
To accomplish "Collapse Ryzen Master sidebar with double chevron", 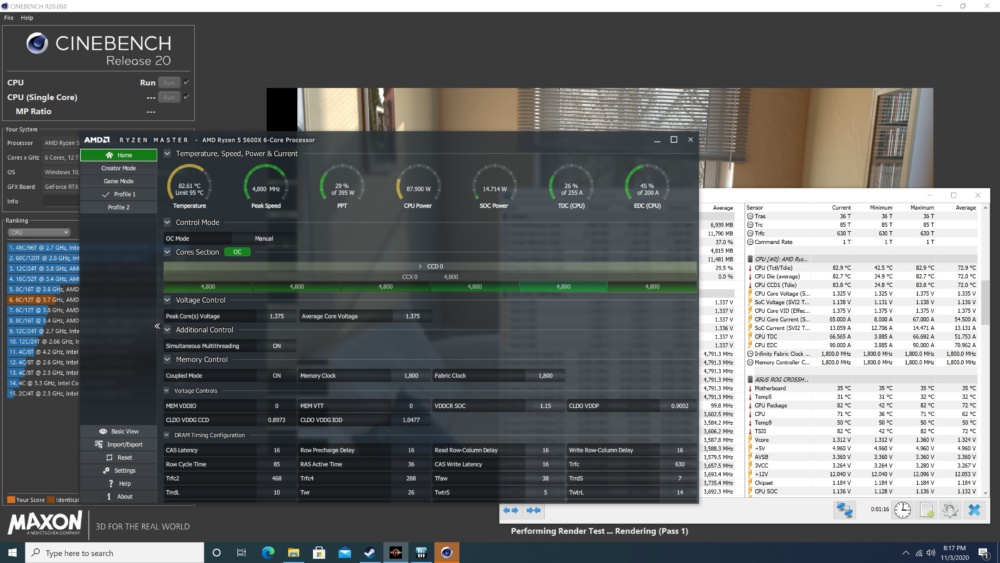I will (157, 326).
